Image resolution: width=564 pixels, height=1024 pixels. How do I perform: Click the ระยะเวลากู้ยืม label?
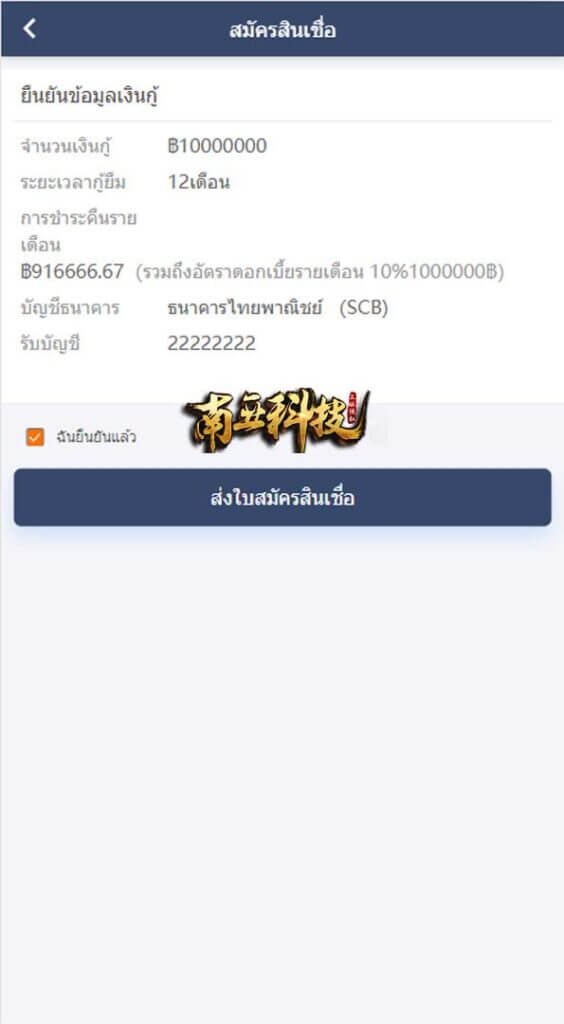[x=72, y=182]
